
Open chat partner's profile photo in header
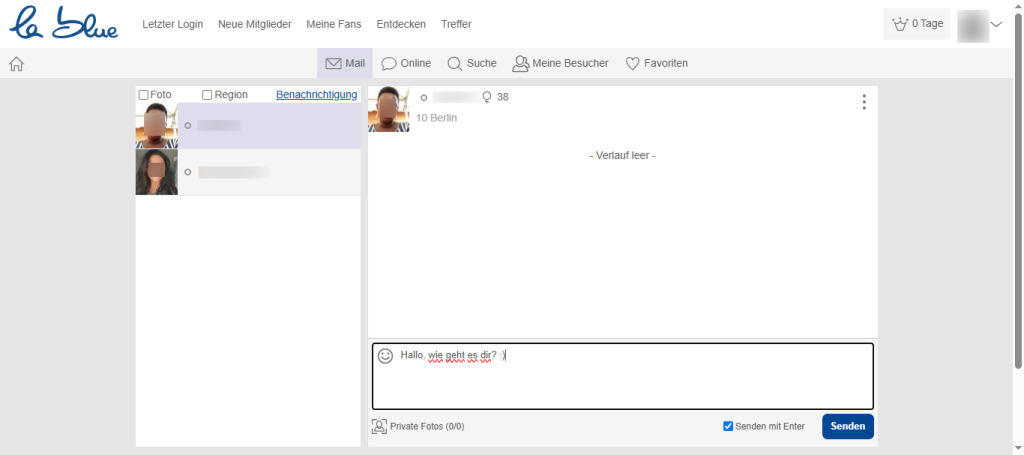(389, 110)
